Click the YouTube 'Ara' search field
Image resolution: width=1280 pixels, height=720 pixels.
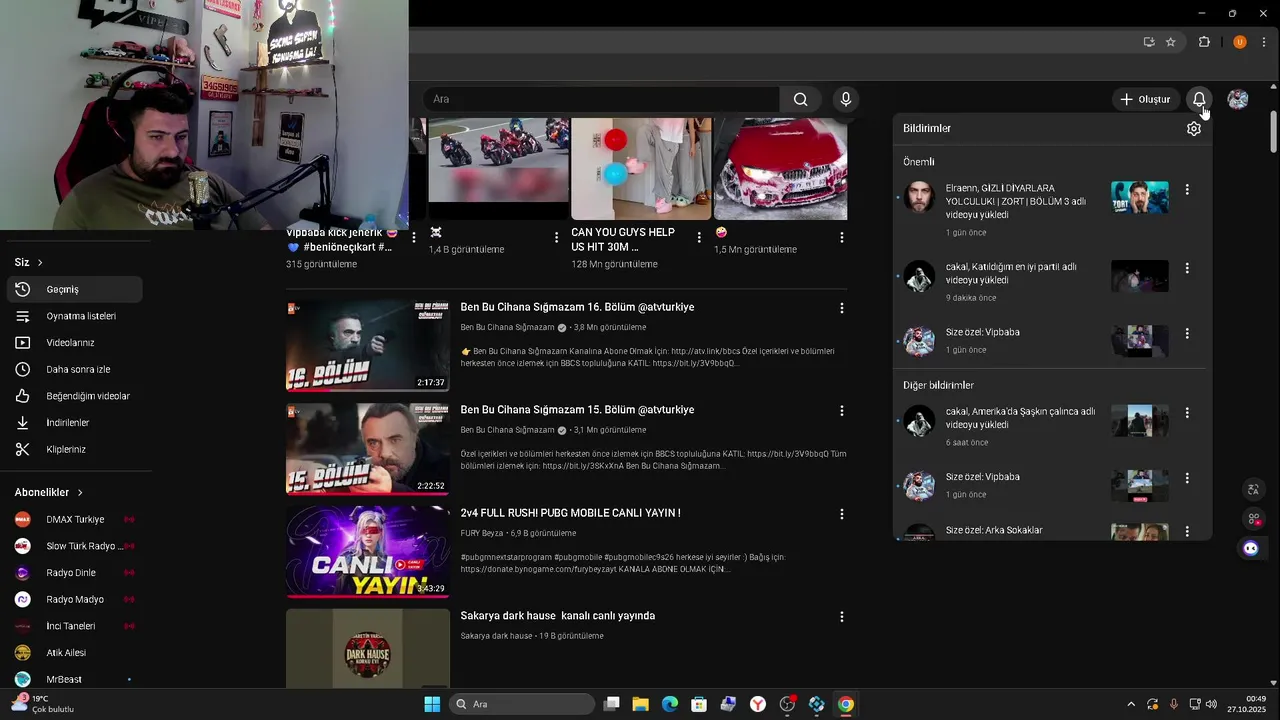pyautogui.click(x=600, y=99)
